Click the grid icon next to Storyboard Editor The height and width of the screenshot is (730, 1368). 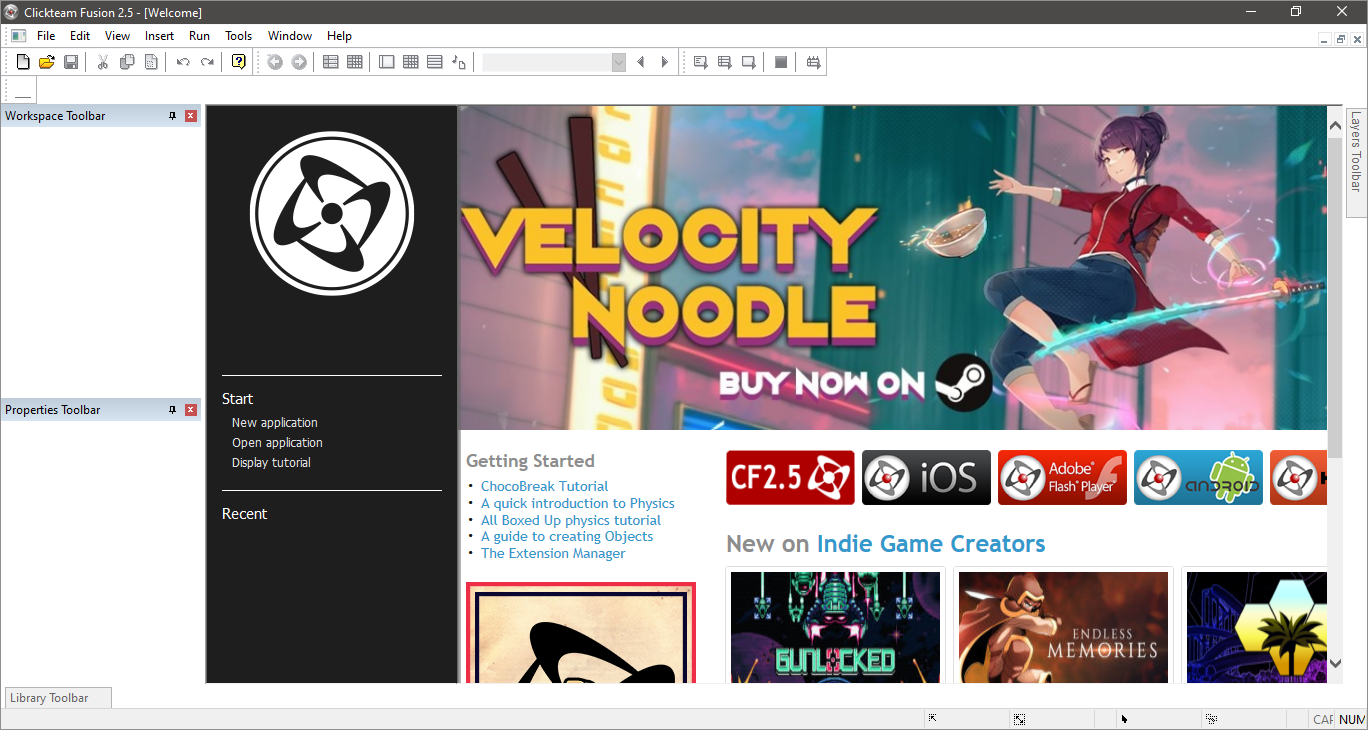(x=355, y=62)
